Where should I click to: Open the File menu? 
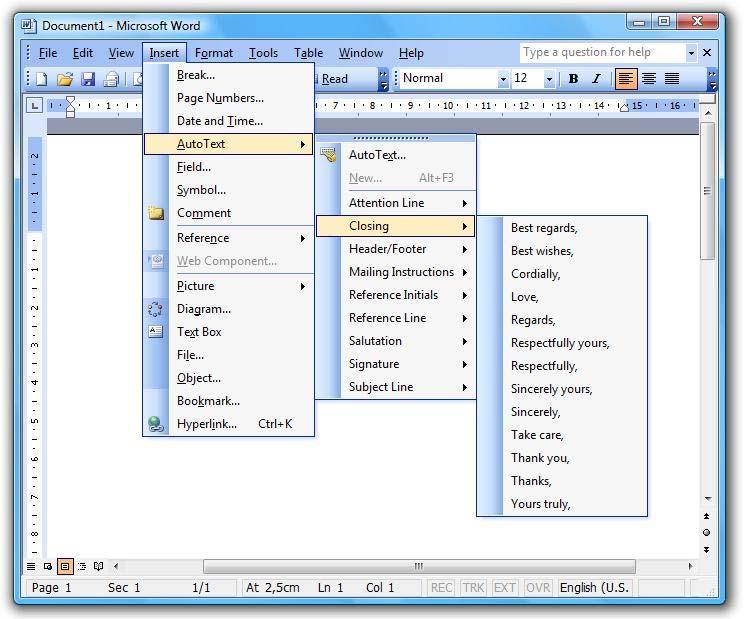48,53
